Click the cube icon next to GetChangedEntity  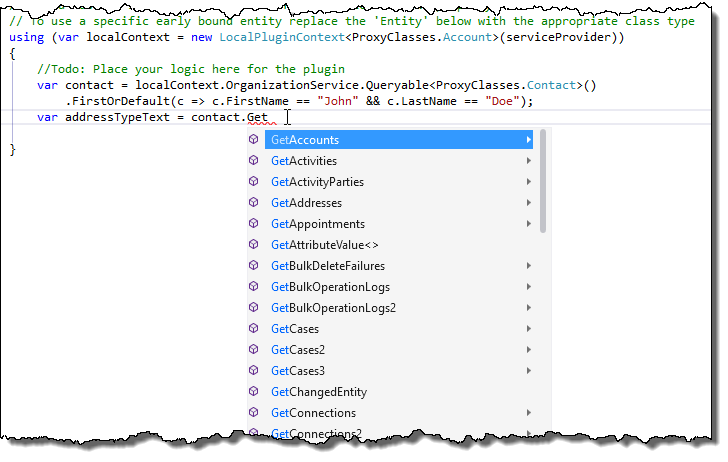[x=254, y=391]
